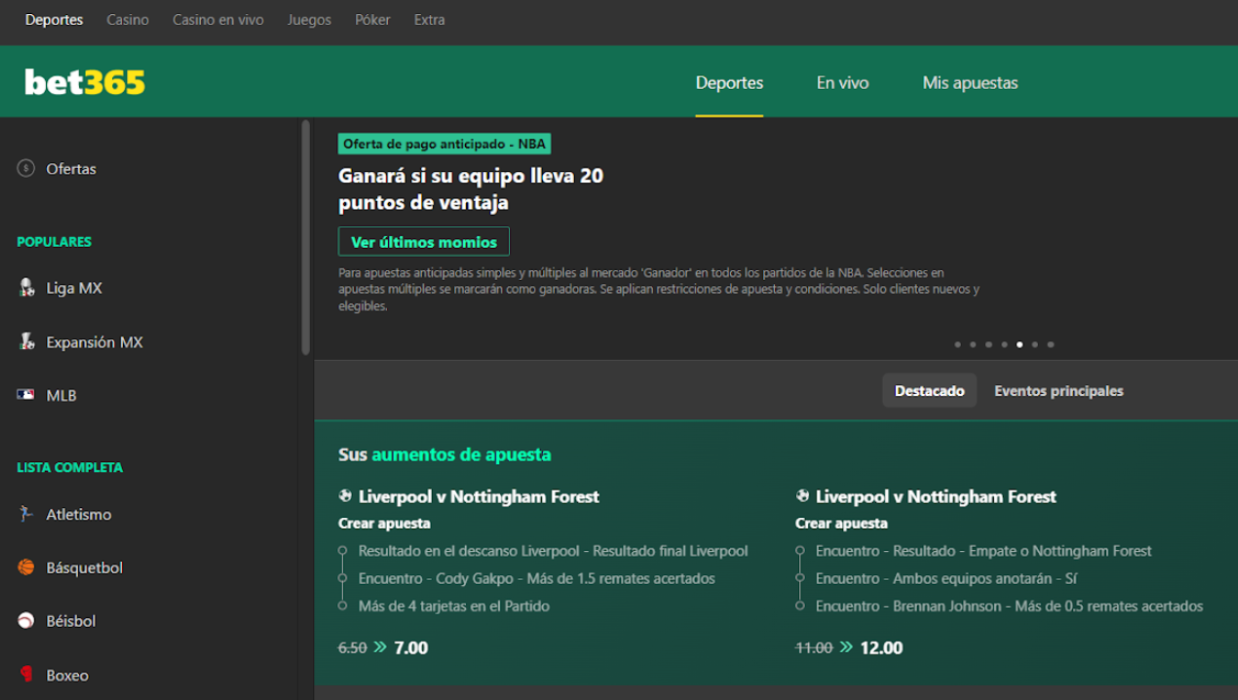1238x700 pixels.
Task: Click the struck-through 6.50 odds
Action: click(x=352, y=648)
